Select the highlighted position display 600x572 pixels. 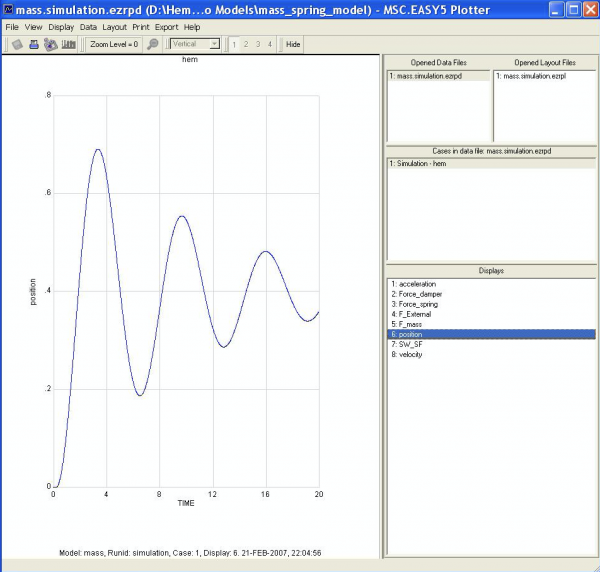[x=491, y=334]
